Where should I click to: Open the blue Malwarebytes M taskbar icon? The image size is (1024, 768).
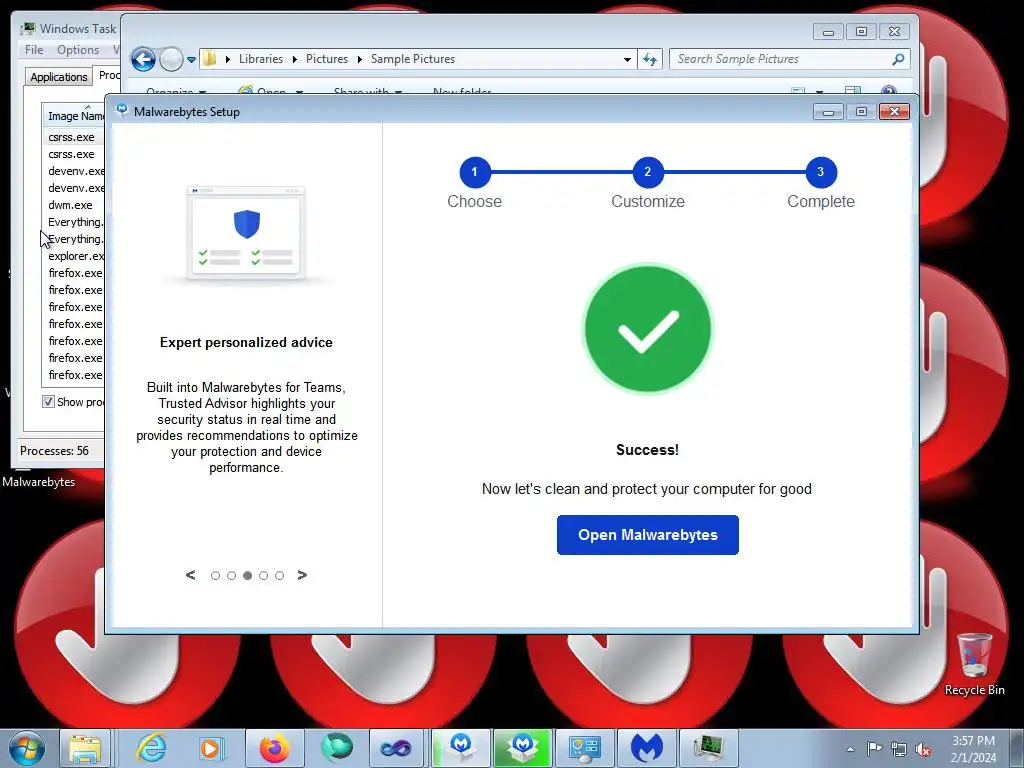[x=647, y=748]
